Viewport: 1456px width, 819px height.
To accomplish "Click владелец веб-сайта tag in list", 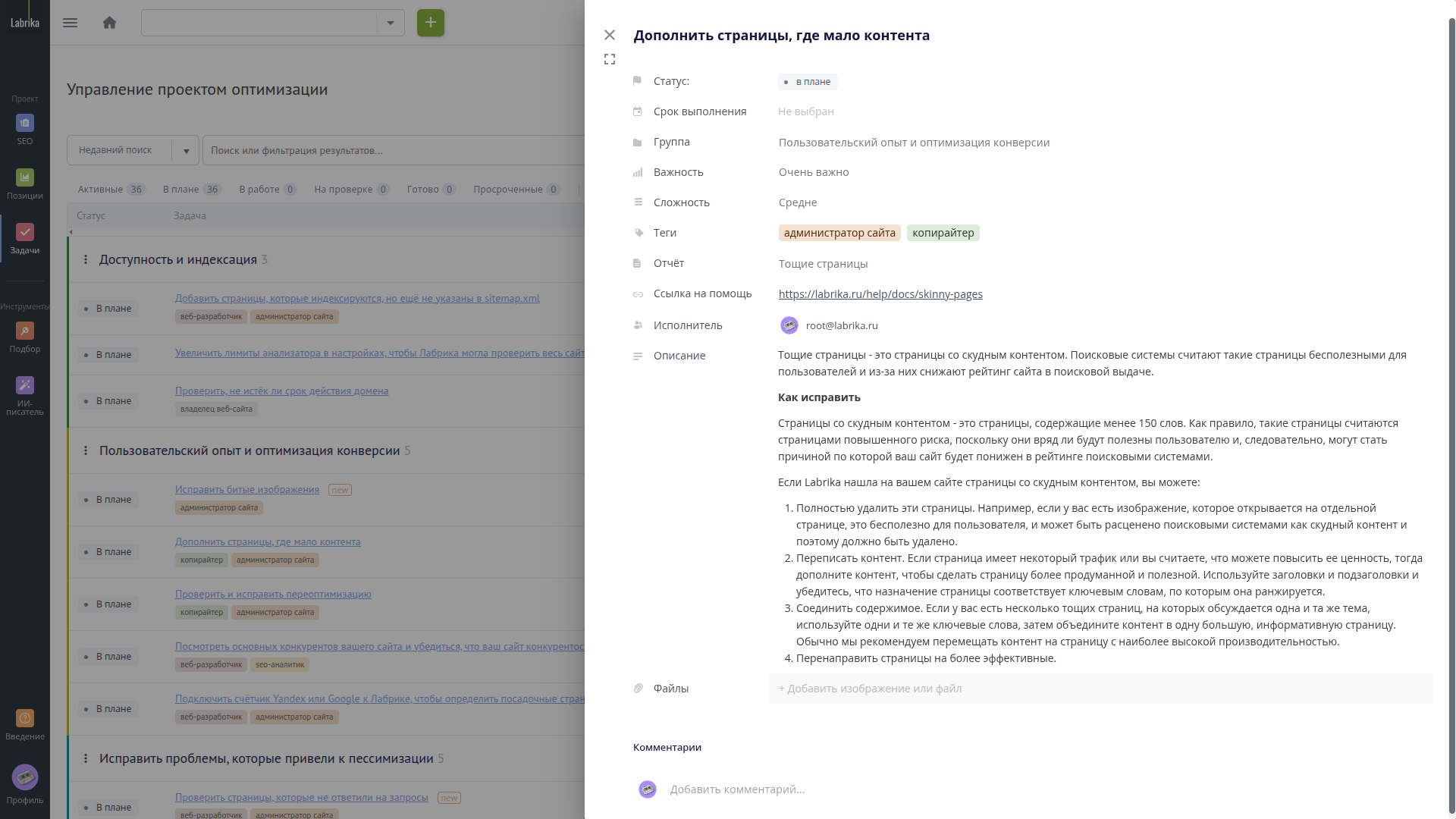I will click(x=216, y=409).
